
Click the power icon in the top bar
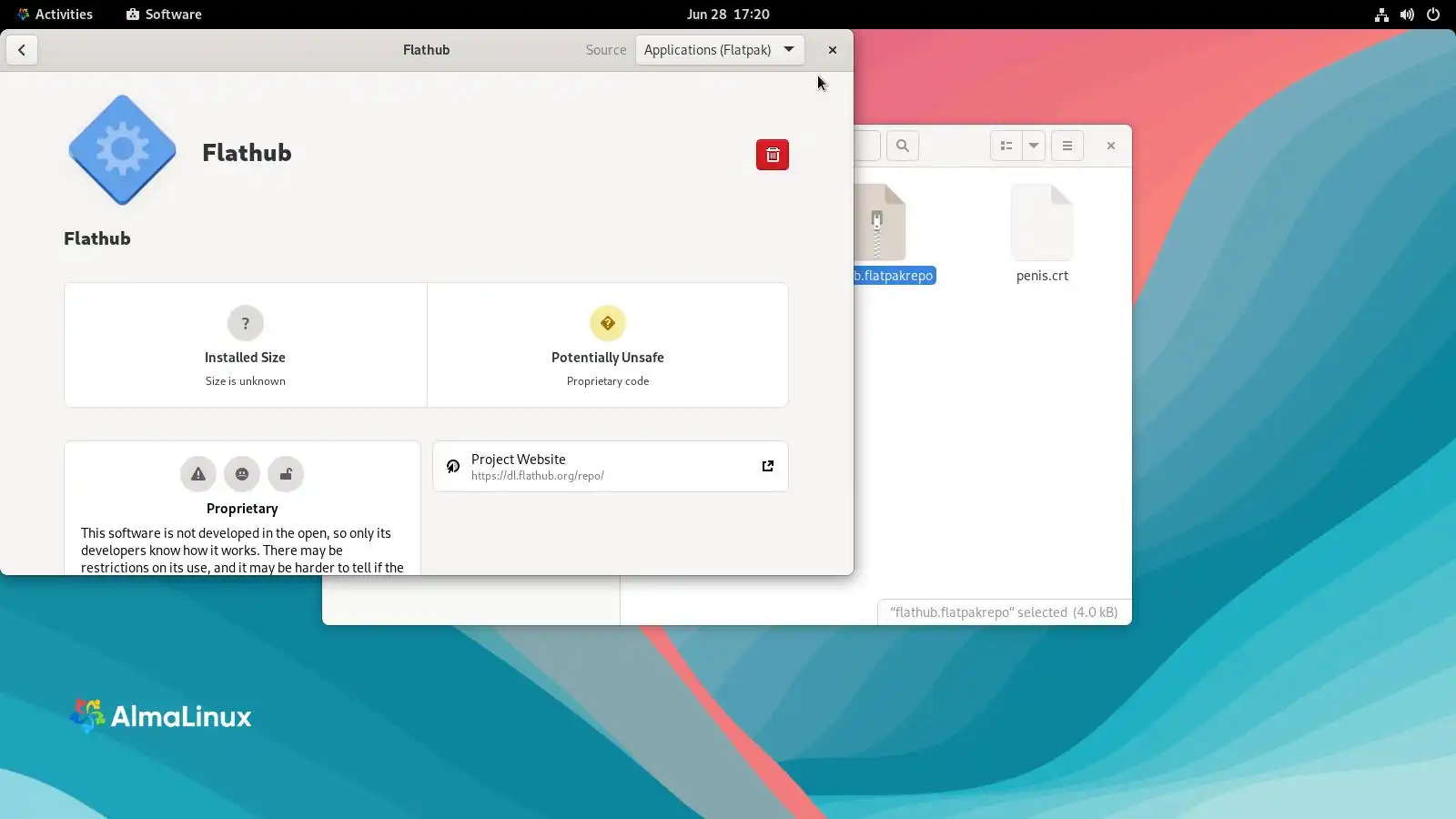point(1433,15)
